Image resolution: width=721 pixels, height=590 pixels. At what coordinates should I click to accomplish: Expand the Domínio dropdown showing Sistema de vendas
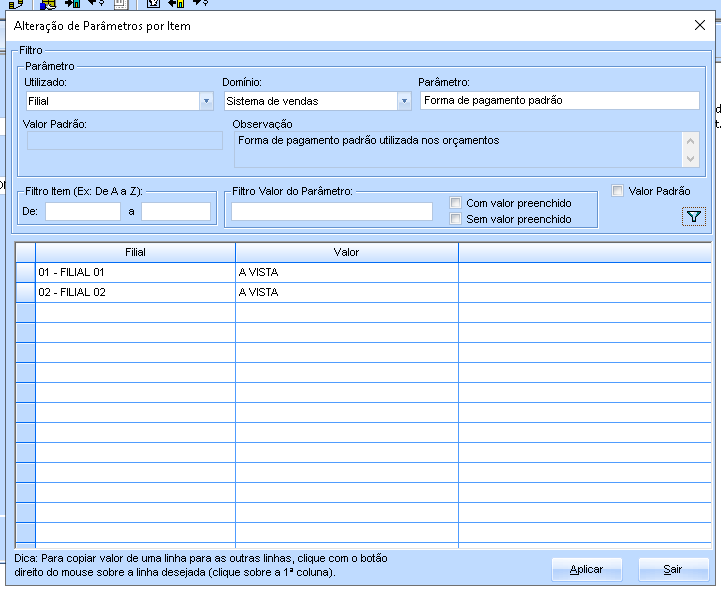coord(404,101)
